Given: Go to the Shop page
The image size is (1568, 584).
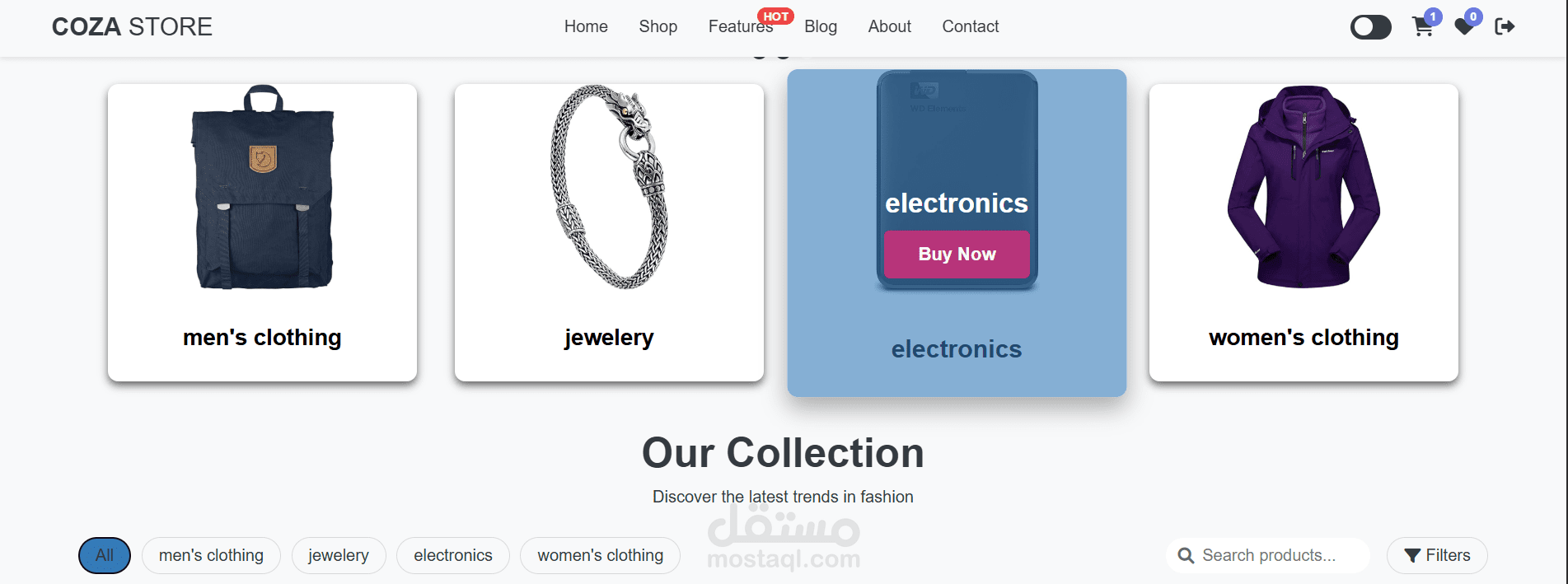Looking at the screenshot, I should [x=658, y=26].
